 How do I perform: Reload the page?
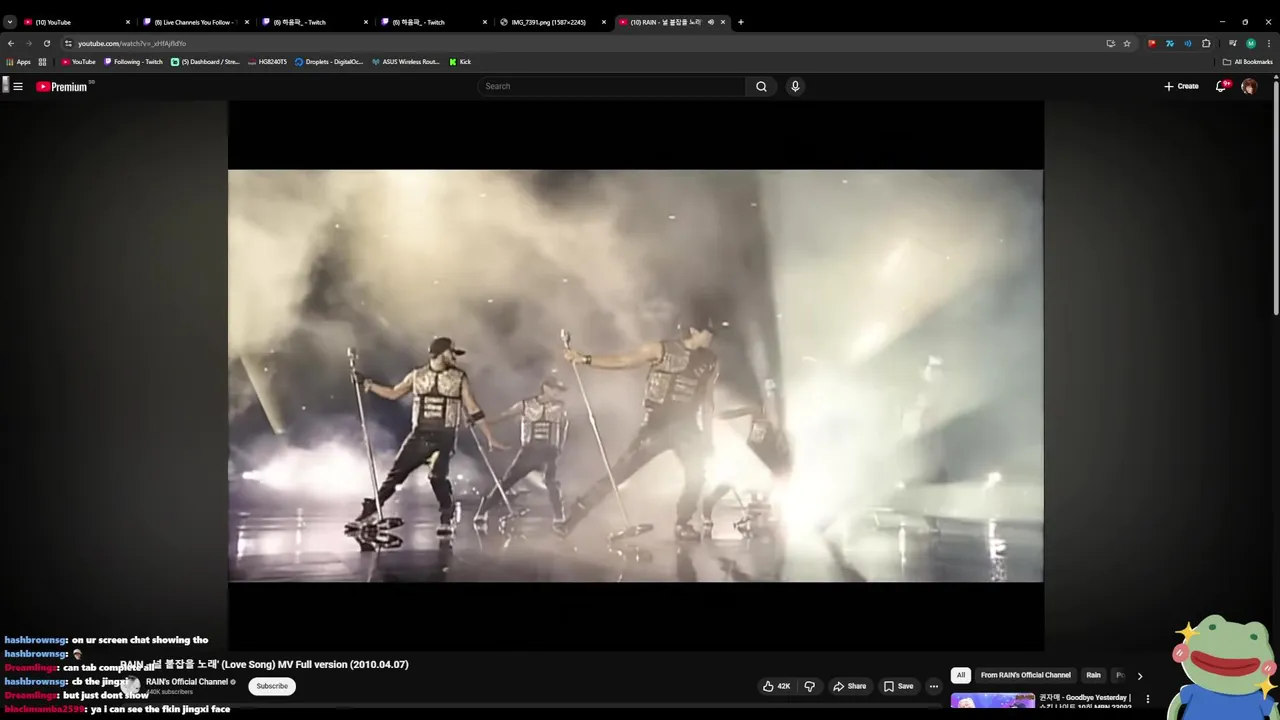click(x=46, y=43)
